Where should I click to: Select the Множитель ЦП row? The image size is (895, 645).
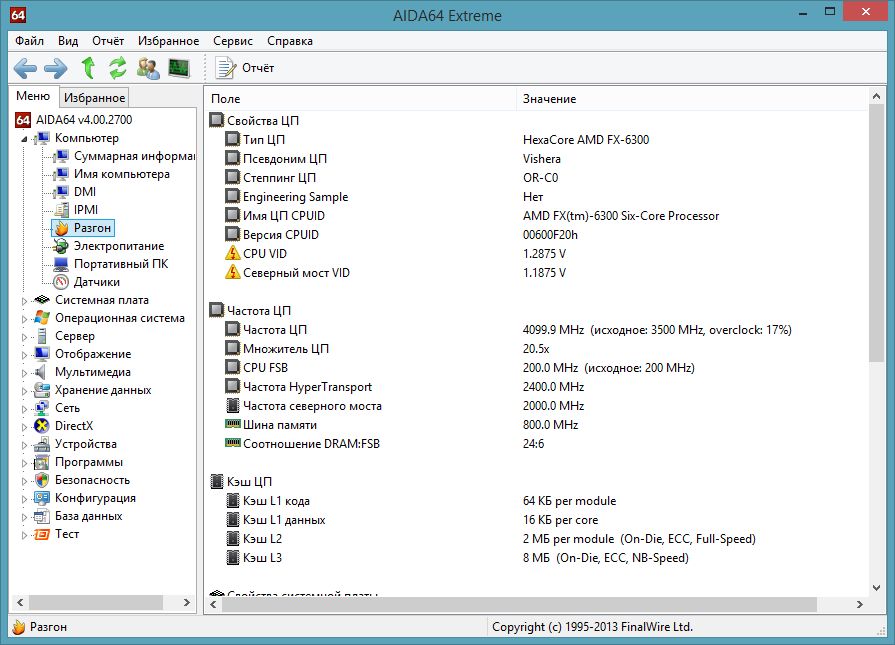pos(537,349)
